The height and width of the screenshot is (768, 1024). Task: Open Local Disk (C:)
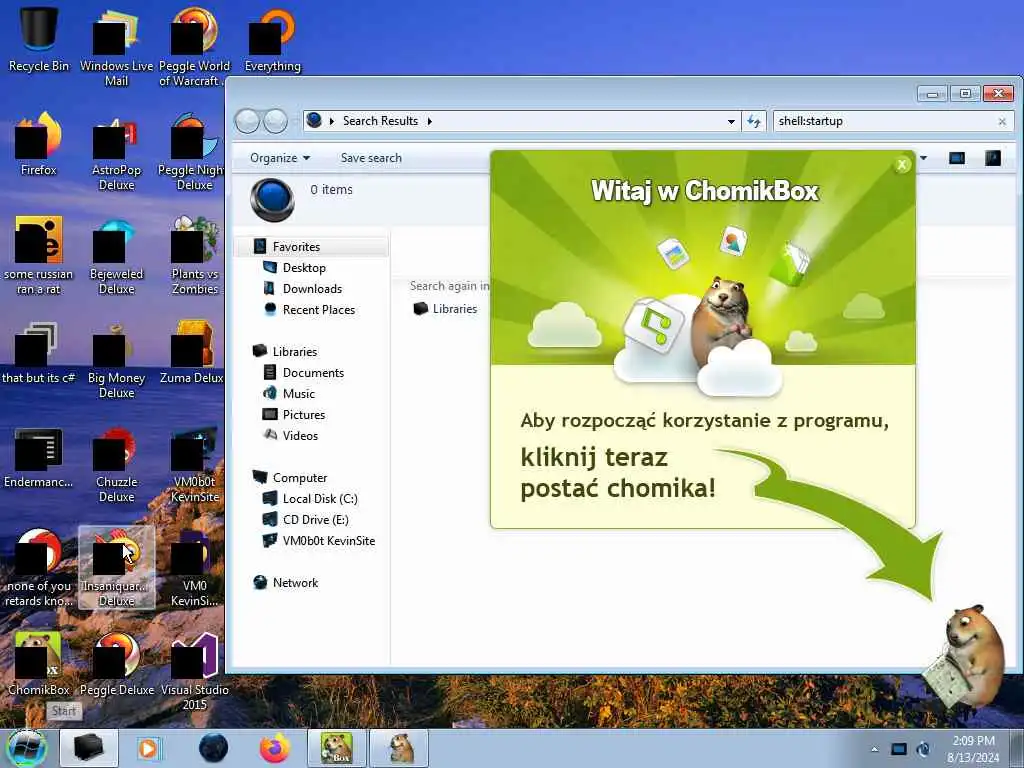pyautogui.click(x=319, y=499)
